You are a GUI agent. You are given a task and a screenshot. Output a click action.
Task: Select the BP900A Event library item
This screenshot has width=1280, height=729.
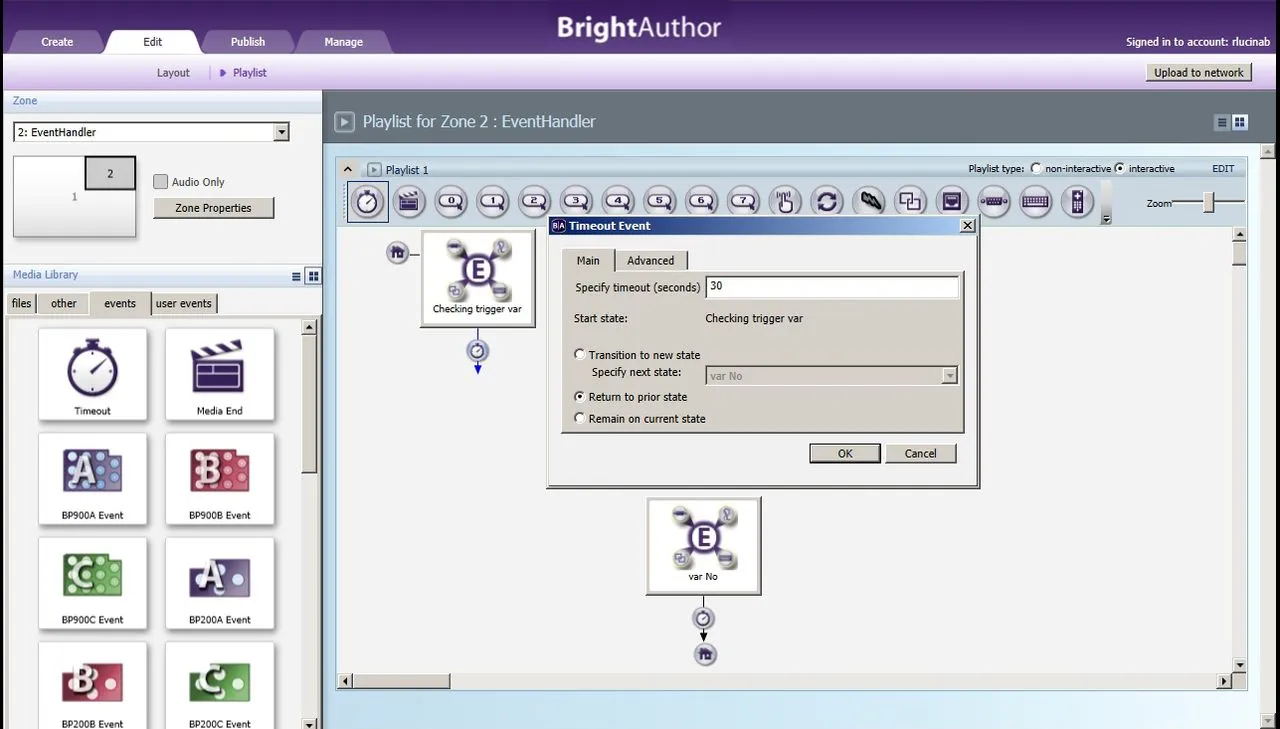93,478
